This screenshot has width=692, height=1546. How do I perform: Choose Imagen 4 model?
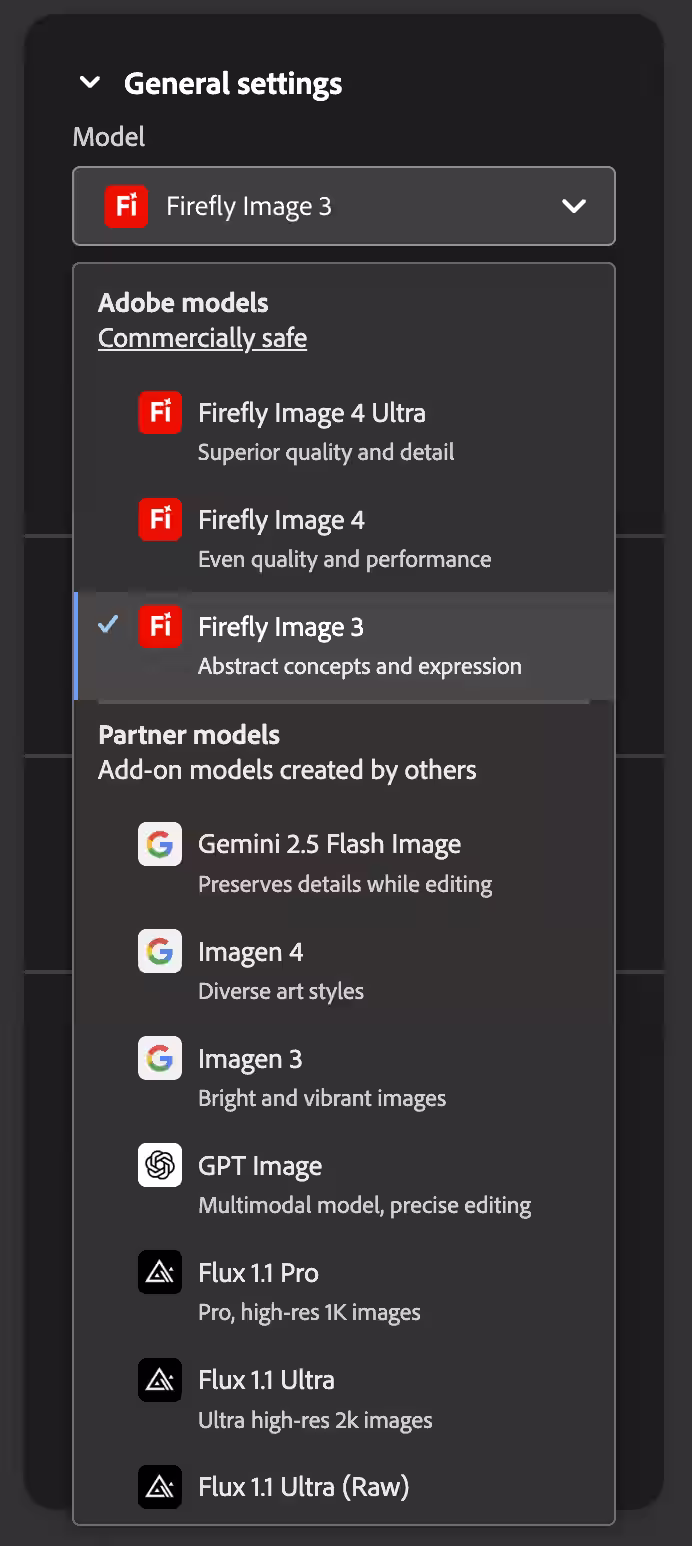[344, 969]
